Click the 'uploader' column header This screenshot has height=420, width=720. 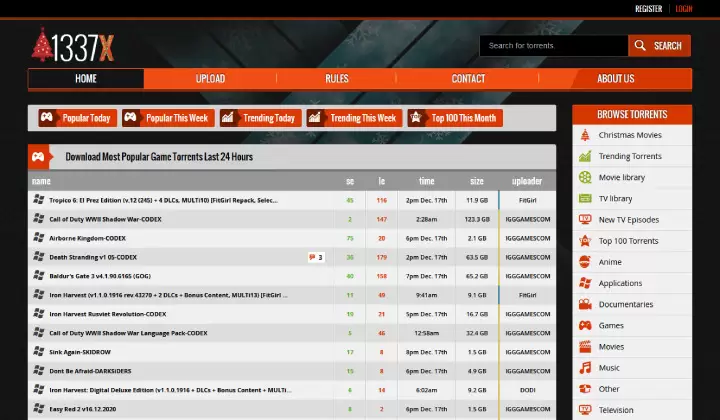click(527, 181)
